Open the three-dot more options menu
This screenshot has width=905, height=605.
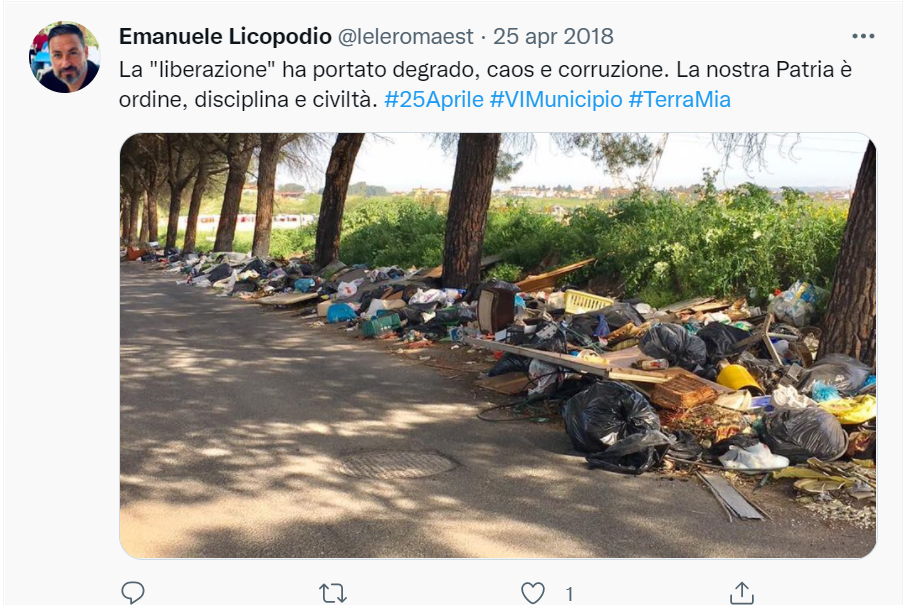863,36
